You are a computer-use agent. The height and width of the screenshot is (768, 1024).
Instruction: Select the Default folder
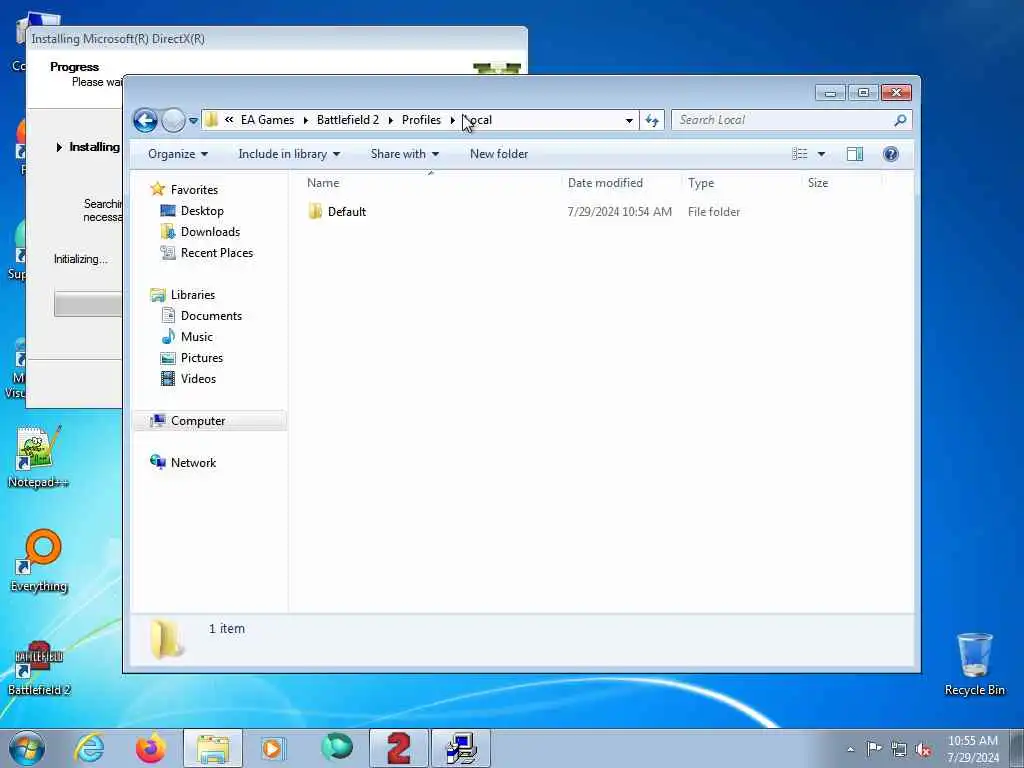(347, 212)
